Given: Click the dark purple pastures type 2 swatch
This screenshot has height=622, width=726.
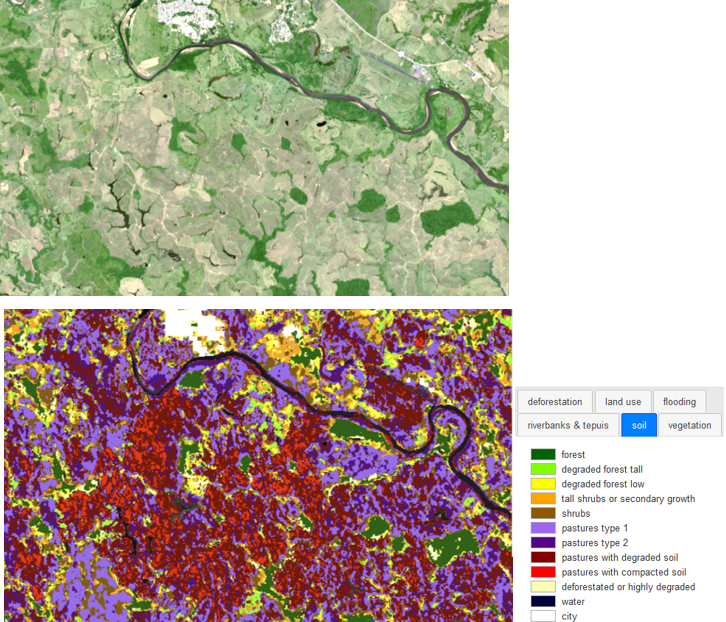Looking at the screenshot, I should [543, 542].
